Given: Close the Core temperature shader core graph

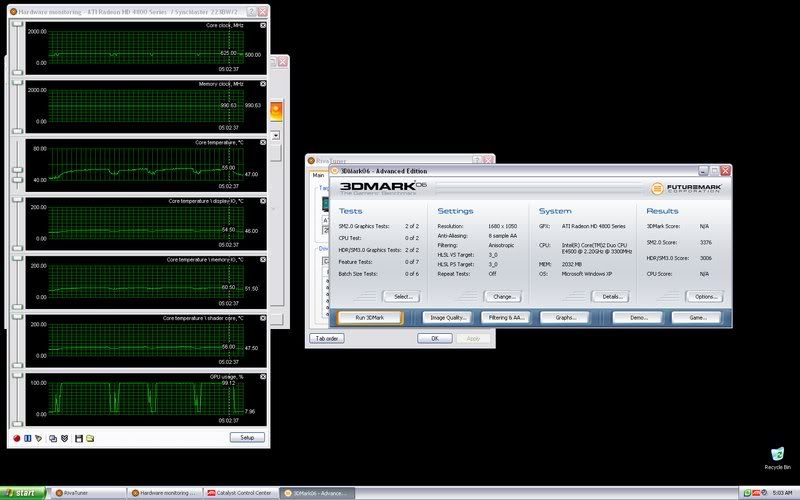Looking at the screenshot, I should click(x=263, y=318).
